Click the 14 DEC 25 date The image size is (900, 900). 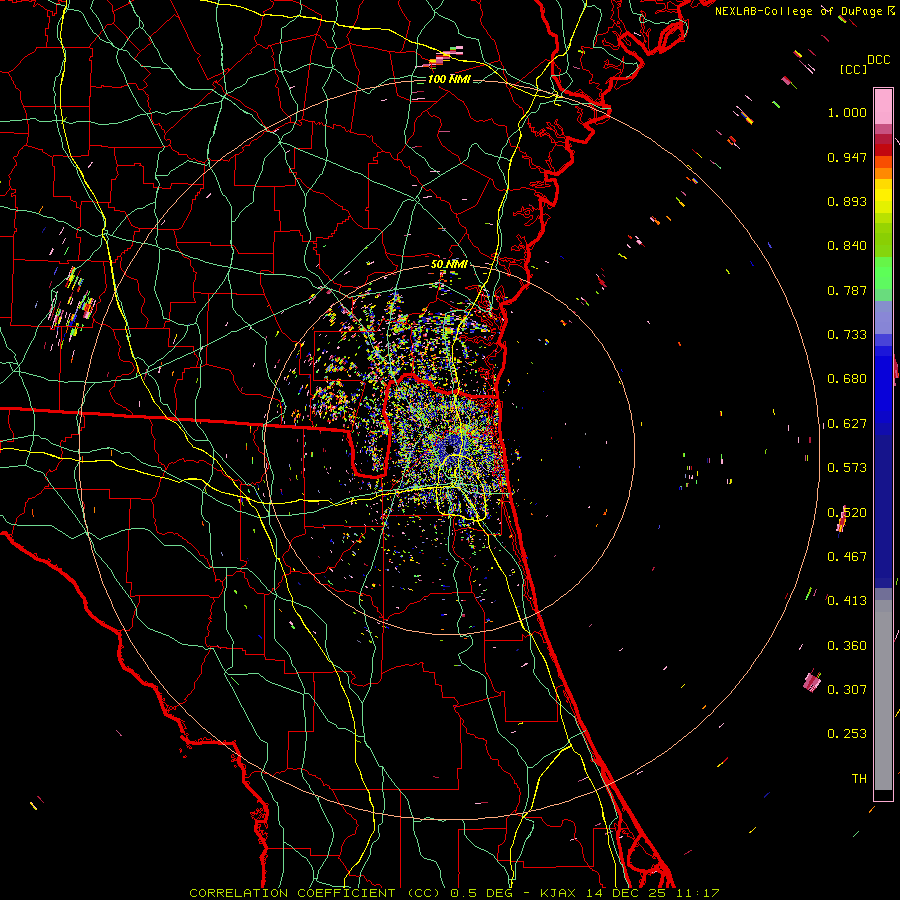pos(626,893)
